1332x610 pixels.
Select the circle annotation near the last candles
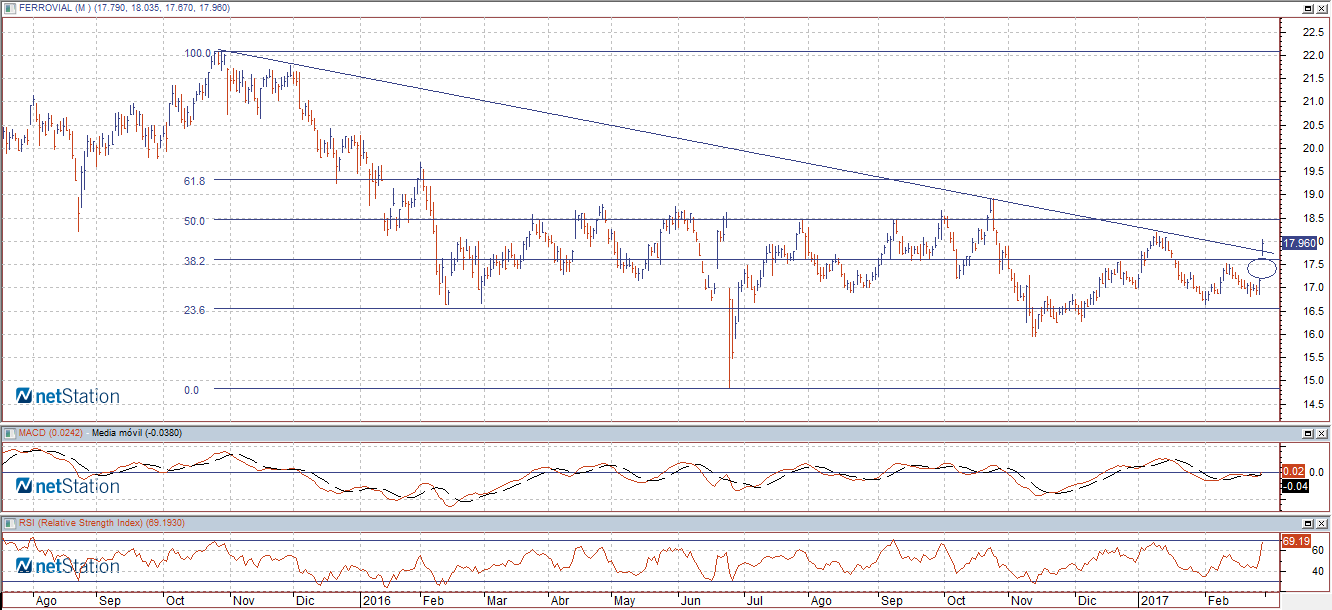1262,267
